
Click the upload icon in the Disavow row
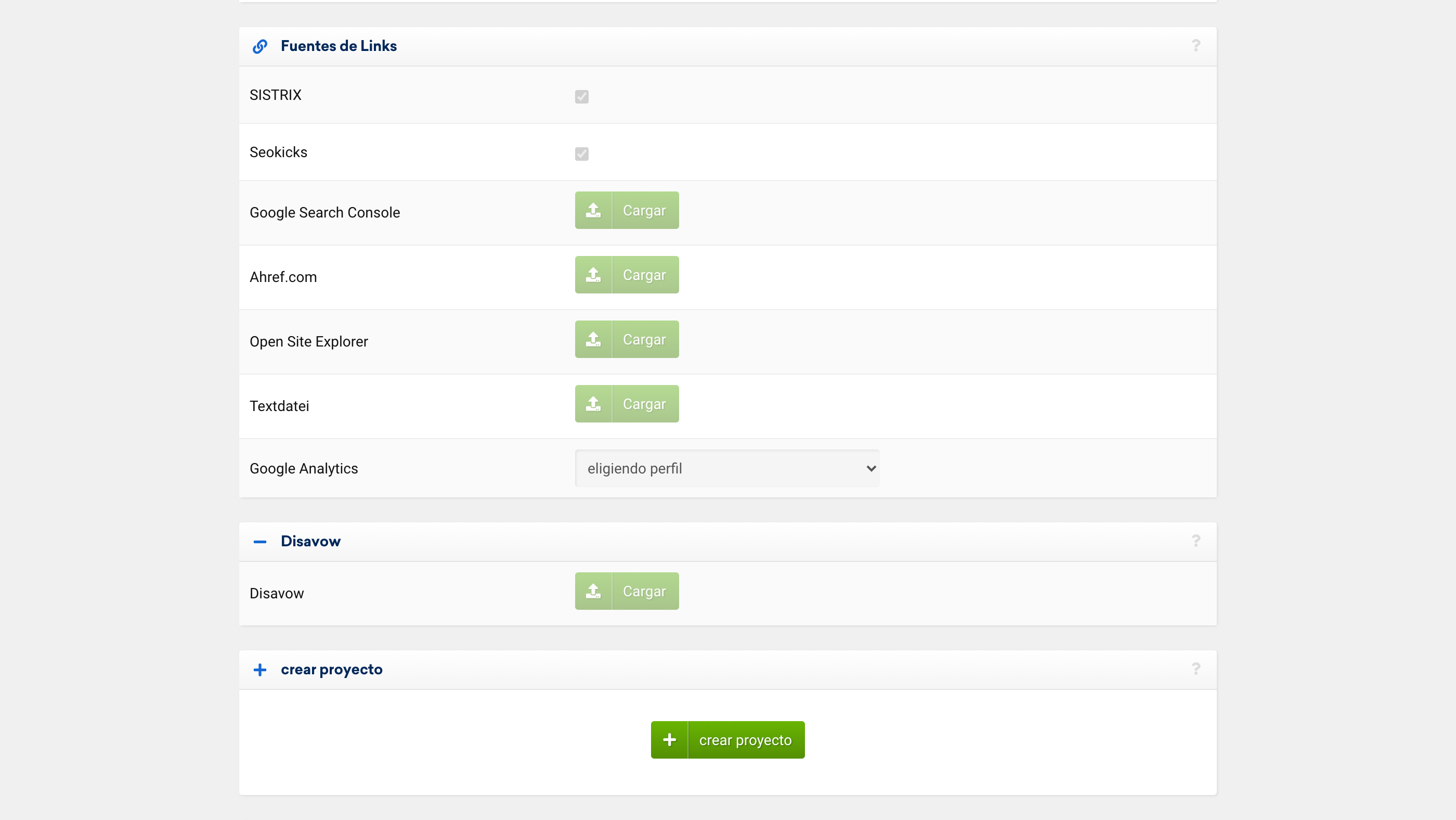[x=593, y=591]
